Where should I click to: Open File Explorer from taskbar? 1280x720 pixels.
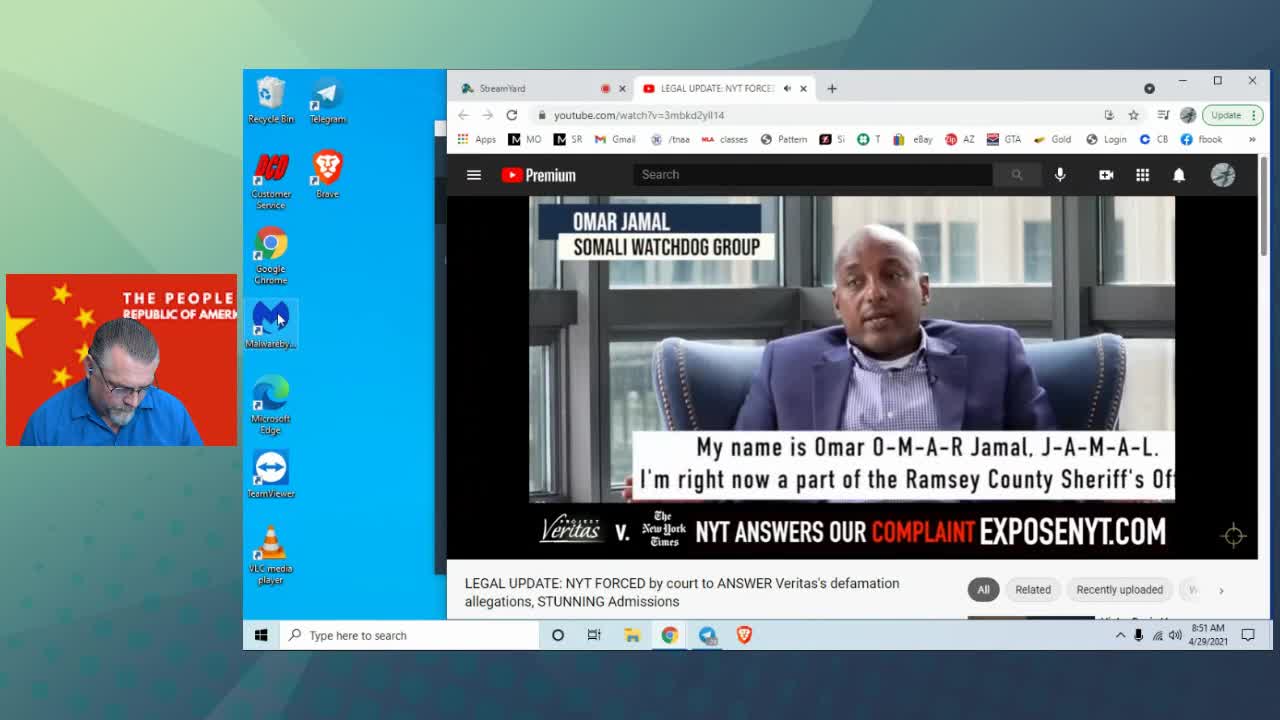tap(632, 635)
